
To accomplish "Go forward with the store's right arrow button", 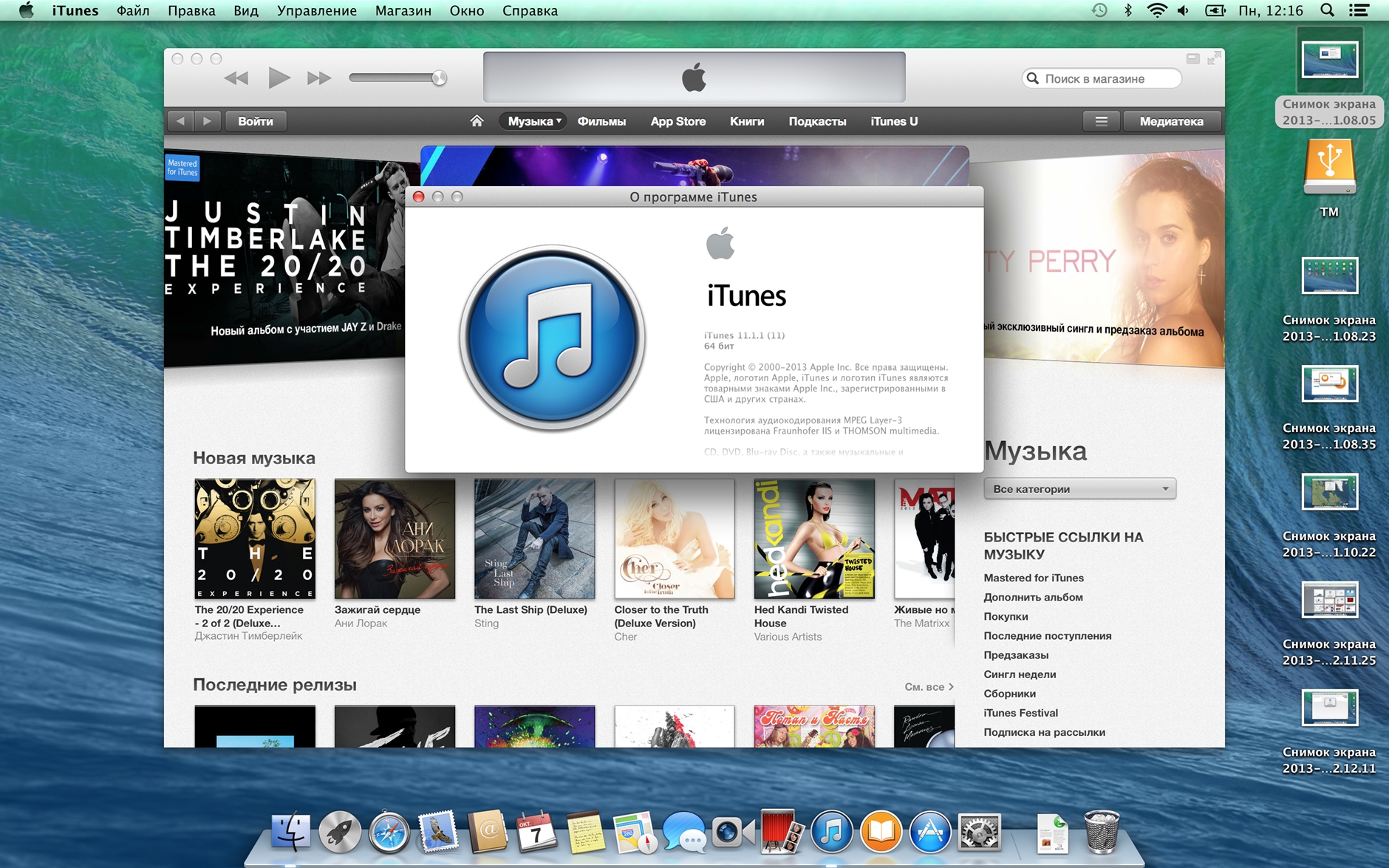I will click(208, 121).
